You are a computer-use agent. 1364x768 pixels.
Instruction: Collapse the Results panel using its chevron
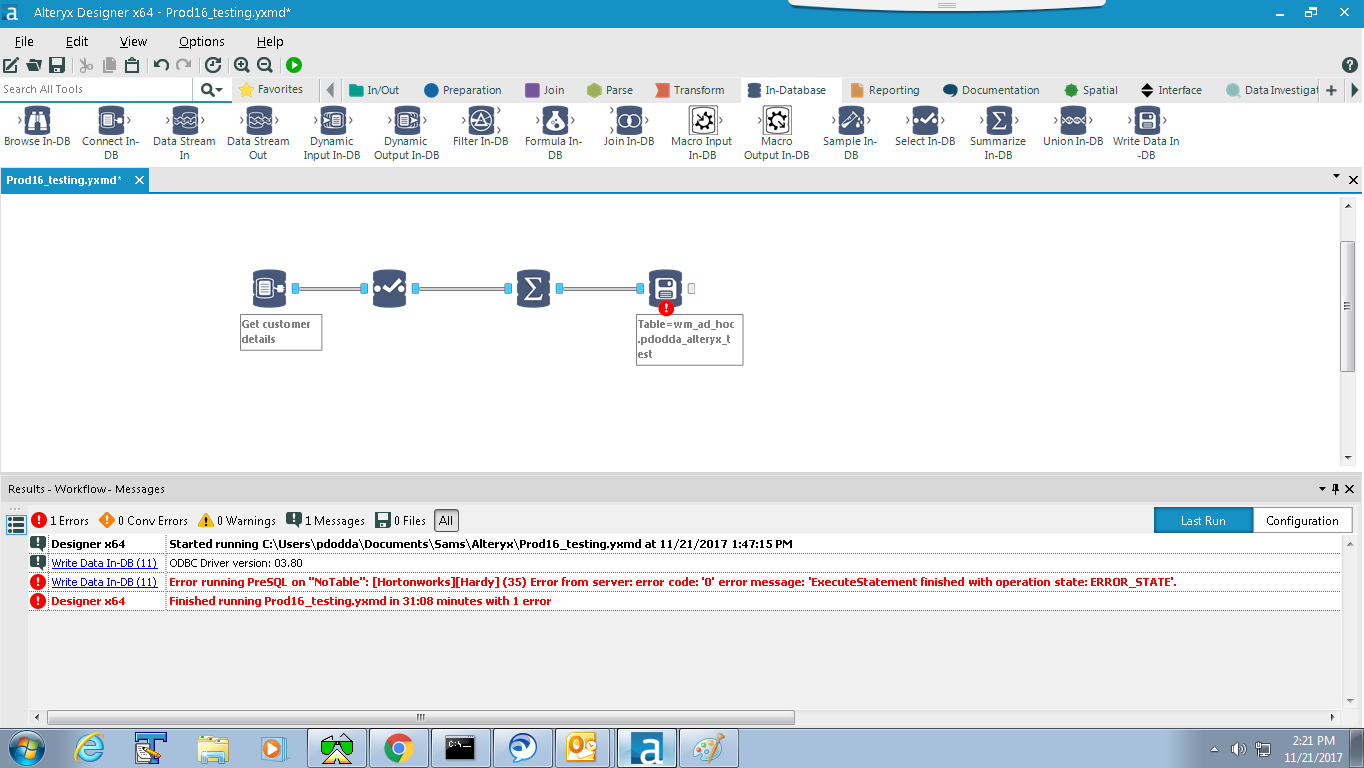[x=1322, y=489]
